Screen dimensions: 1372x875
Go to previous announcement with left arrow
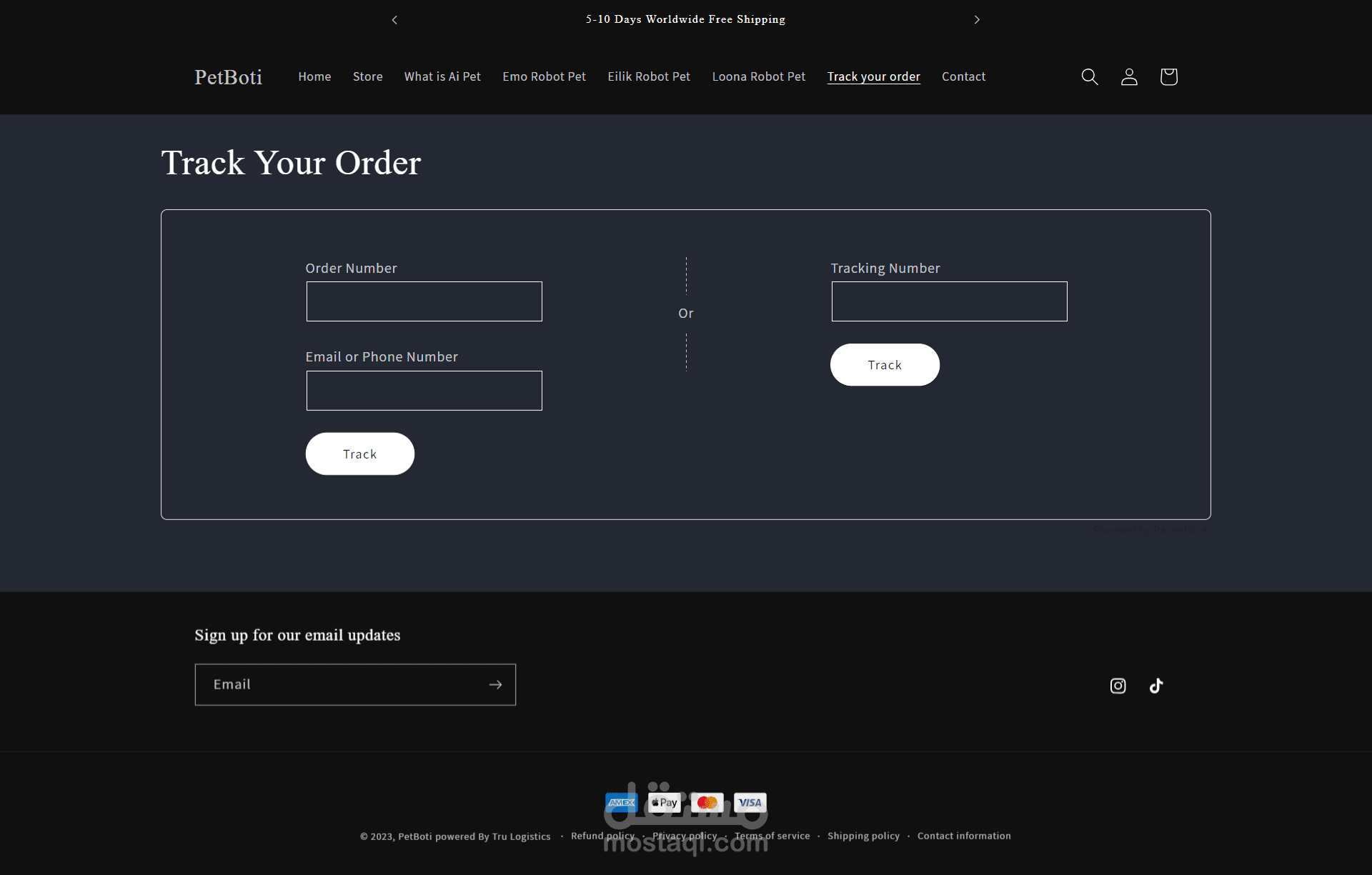[394, 19]
